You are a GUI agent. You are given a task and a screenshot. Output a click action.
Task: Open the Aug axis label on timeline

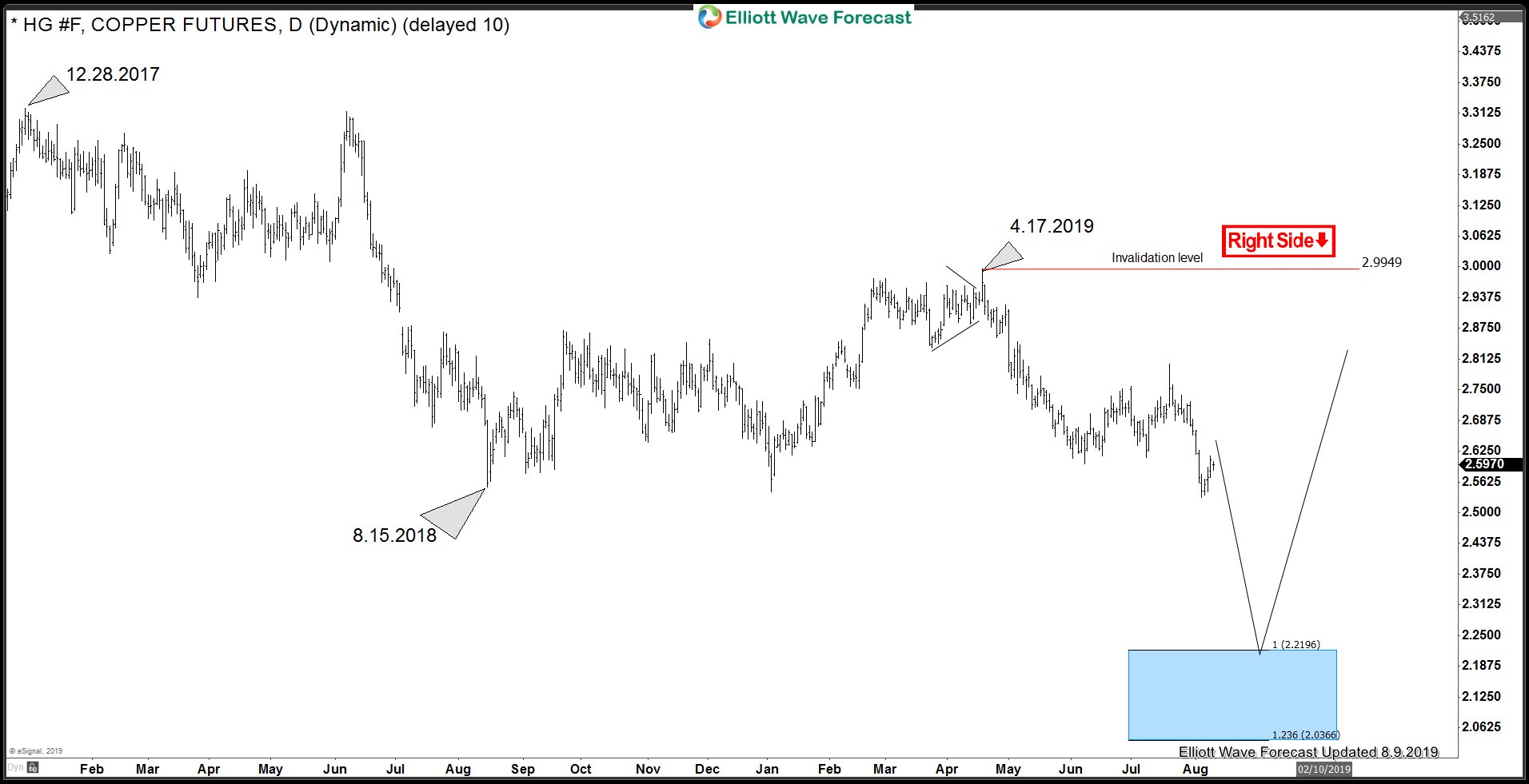coord(1196,769)
